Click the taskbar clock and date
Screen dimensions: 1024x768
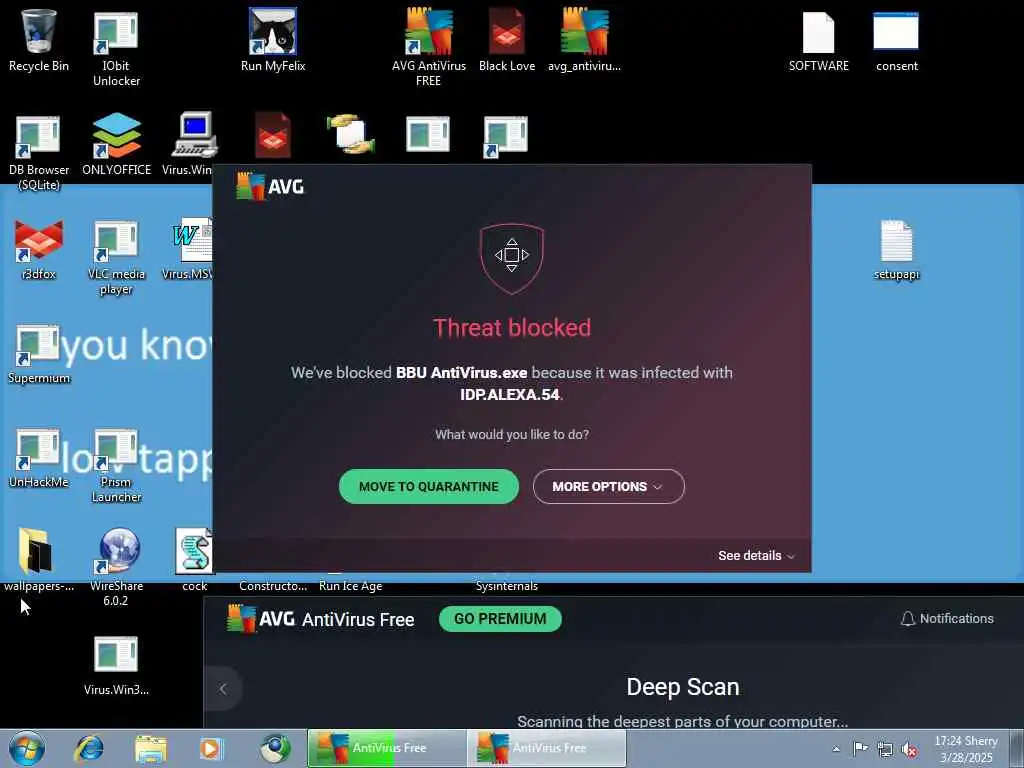[x=966, y=749]
